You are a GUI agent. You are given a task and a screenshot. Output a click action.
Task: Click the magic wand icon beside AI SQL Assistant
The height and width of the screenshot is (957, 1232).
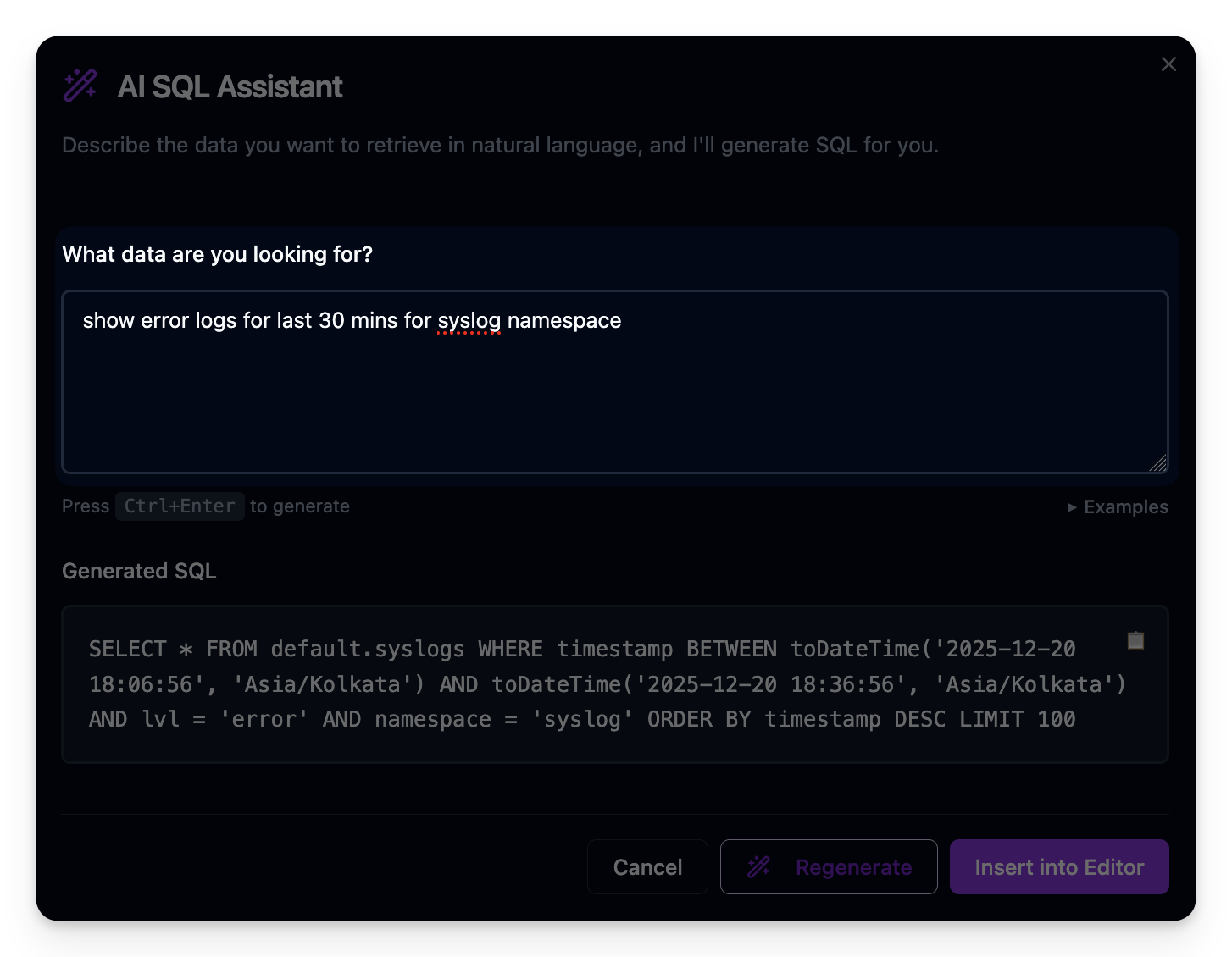tap(79, 86)
